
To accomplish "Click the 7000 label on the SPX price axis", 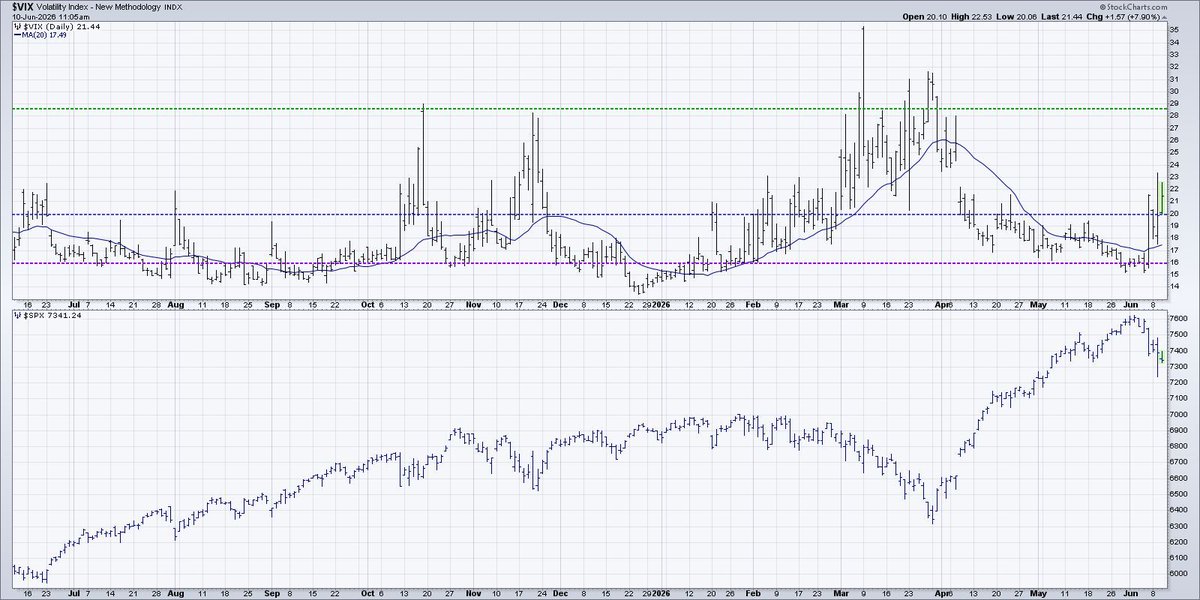I will tap(1178, 414).
